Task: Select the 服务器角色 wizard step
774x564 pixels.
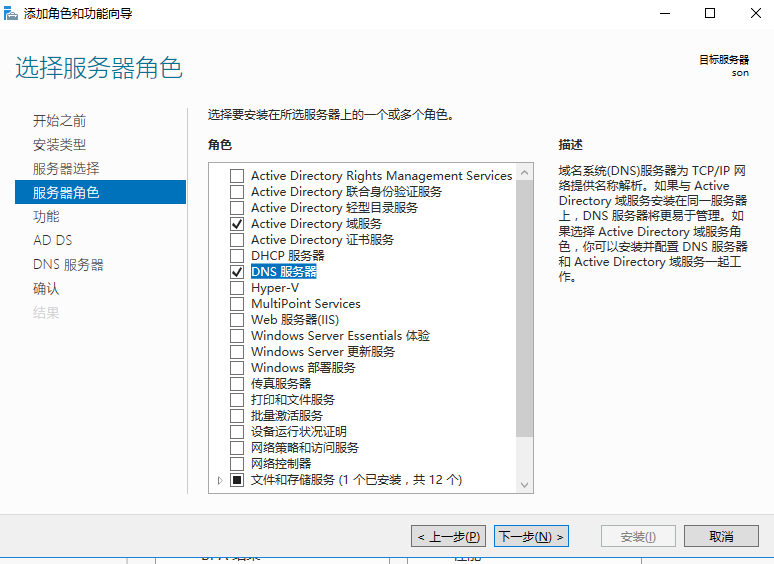Action: tap(101, 192)
